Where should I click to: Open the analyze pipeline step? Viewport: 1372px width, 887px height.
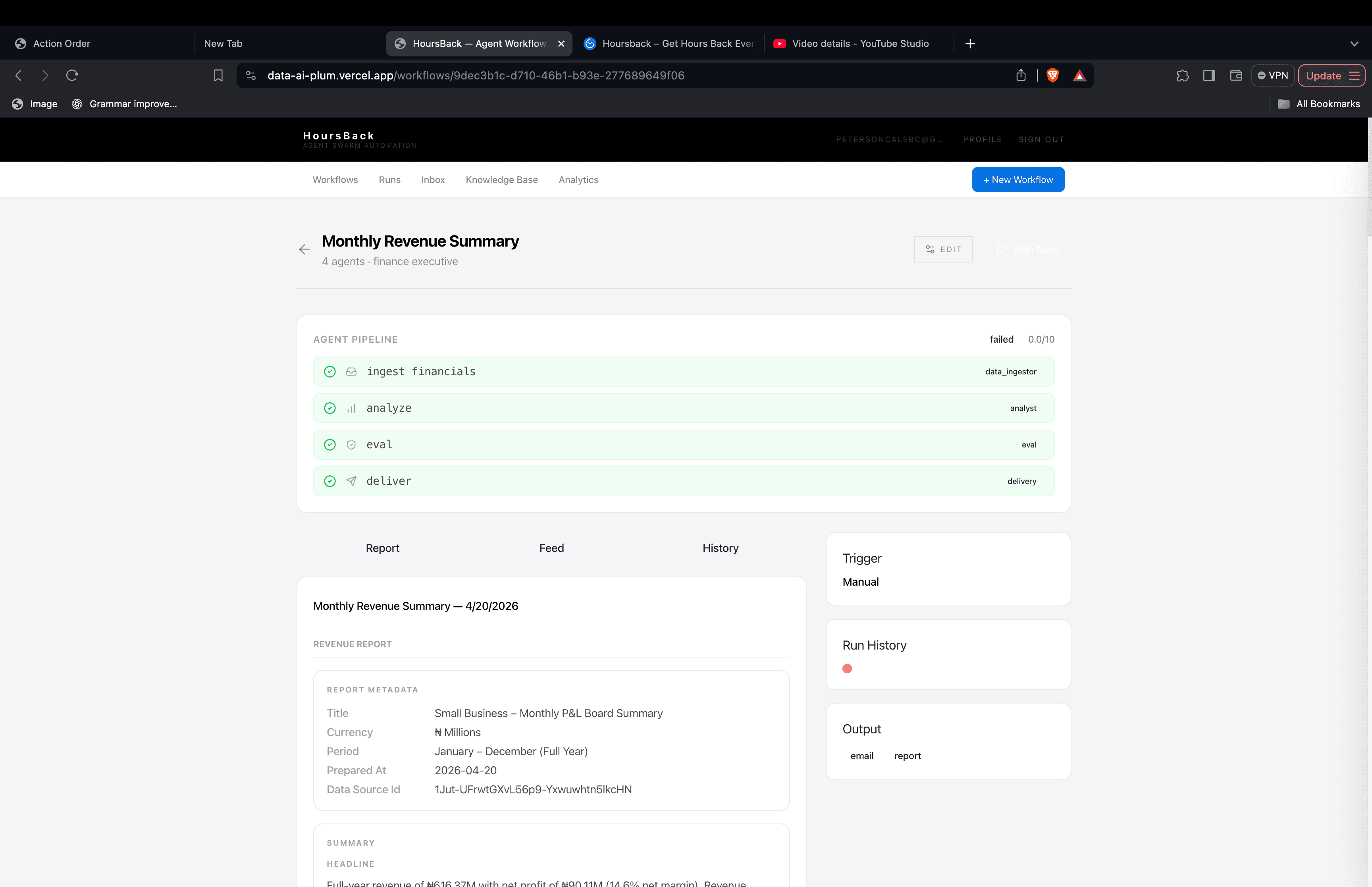click(x=683, y=409)
